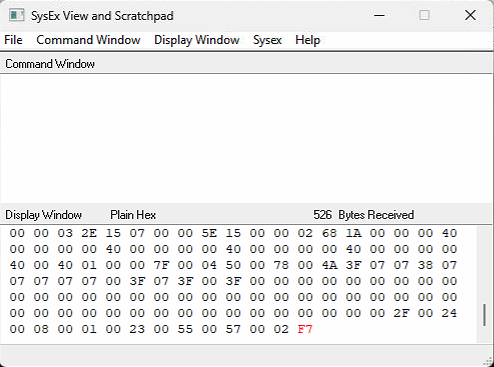The image size is (494, 367).
Task: Click the 5E byte in the first hex row
Action: pyautogui.click(x=209, y=233)
